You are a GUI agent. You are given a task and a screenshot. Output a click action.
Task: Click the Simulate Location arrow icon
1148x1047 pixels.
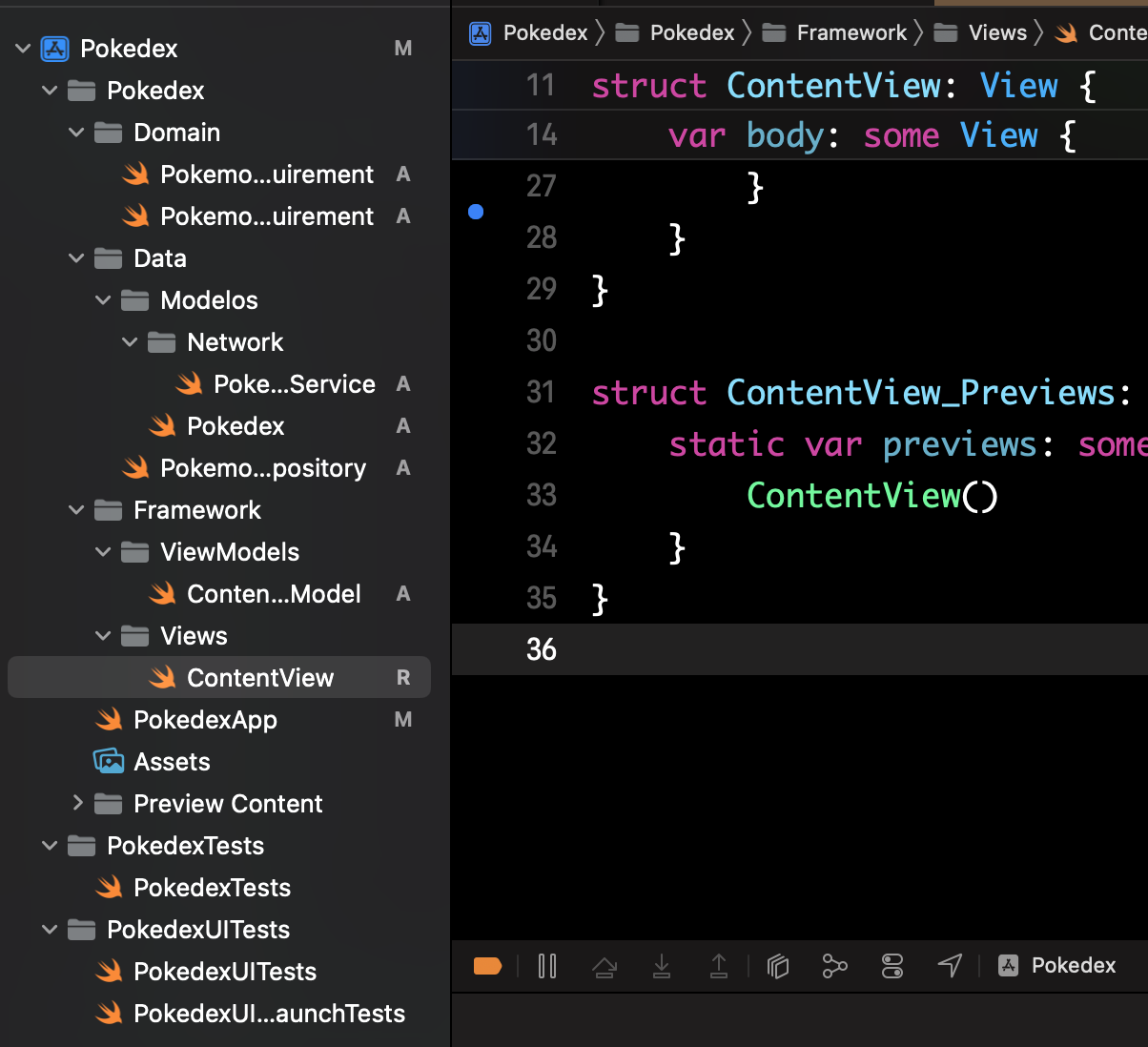click(950, 966)
